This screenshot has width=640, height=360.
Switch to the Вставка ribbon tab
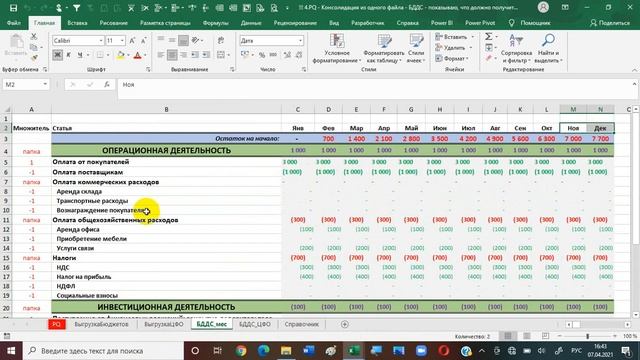click(77, 23)
